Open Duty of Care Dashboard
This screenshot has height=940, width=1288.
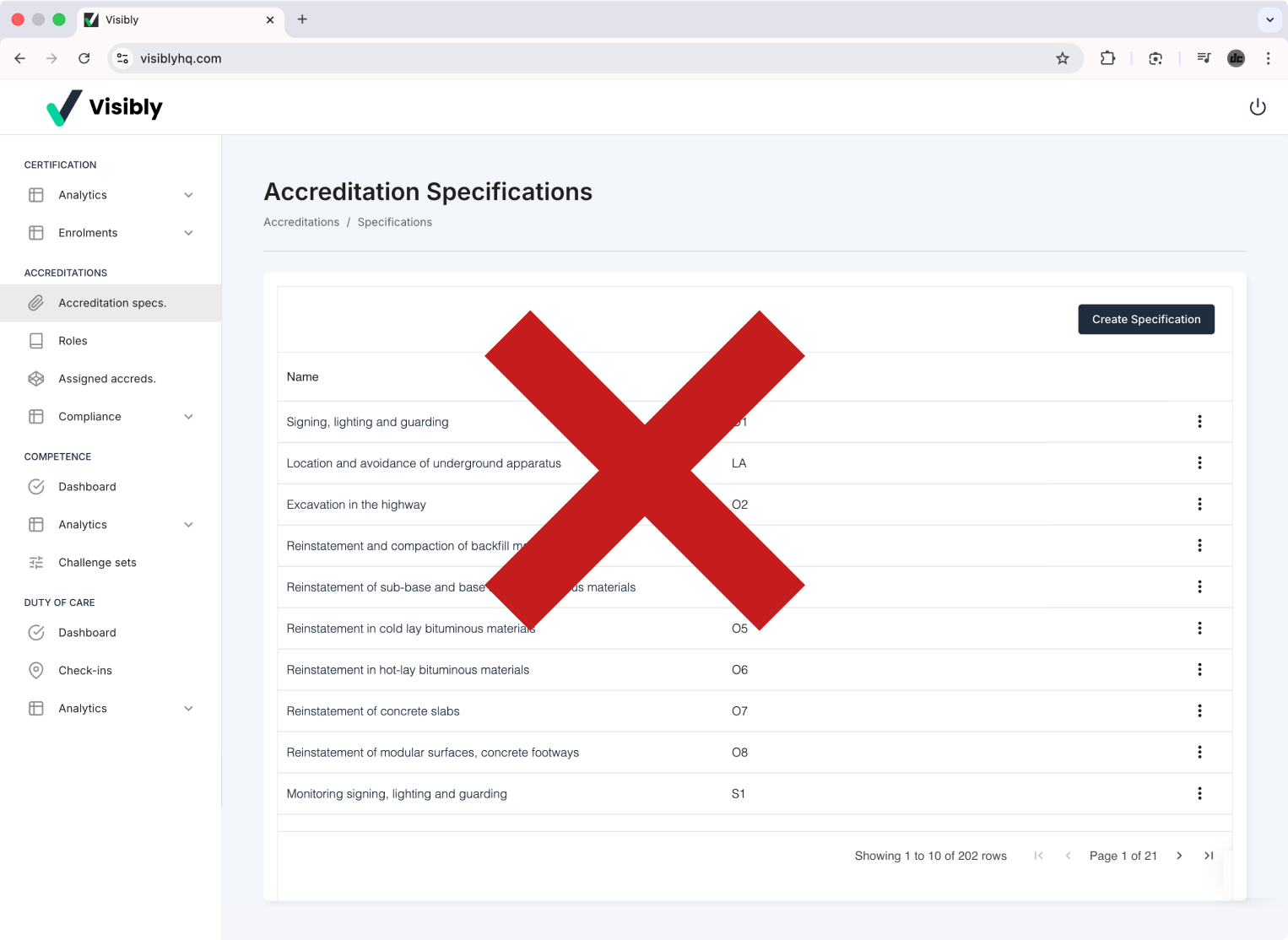click(111, 633)
